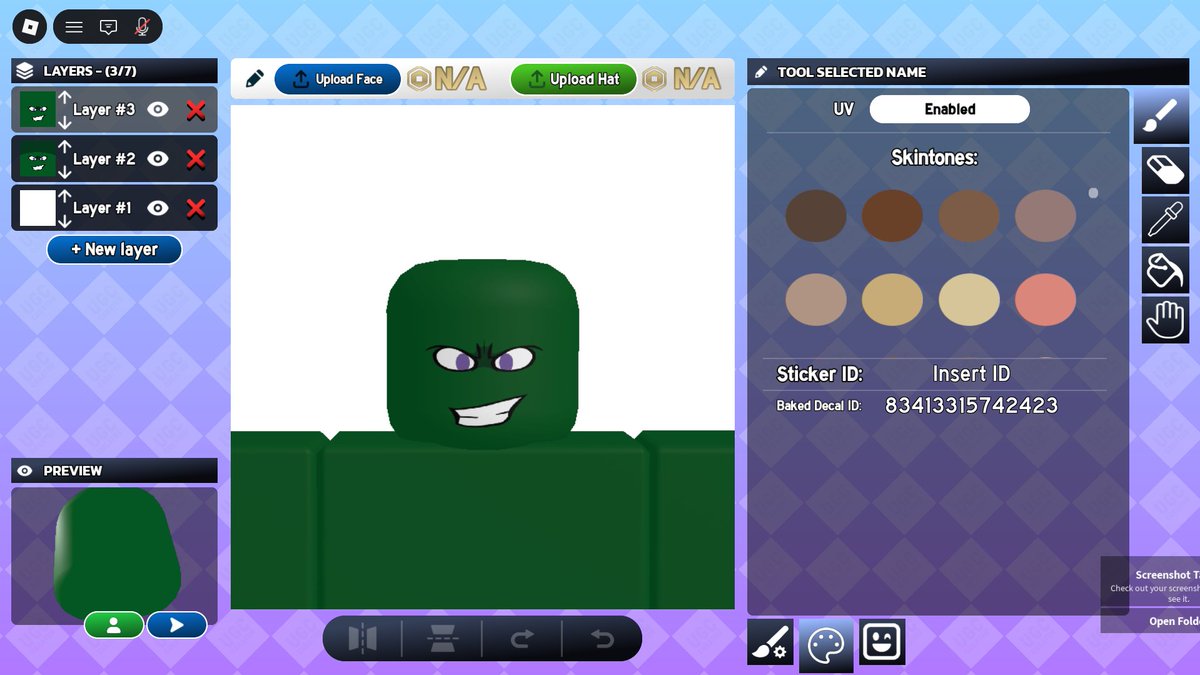The image size is (1200, 675).
Task: Click the Preview panel header
Action: coord(114,470)
